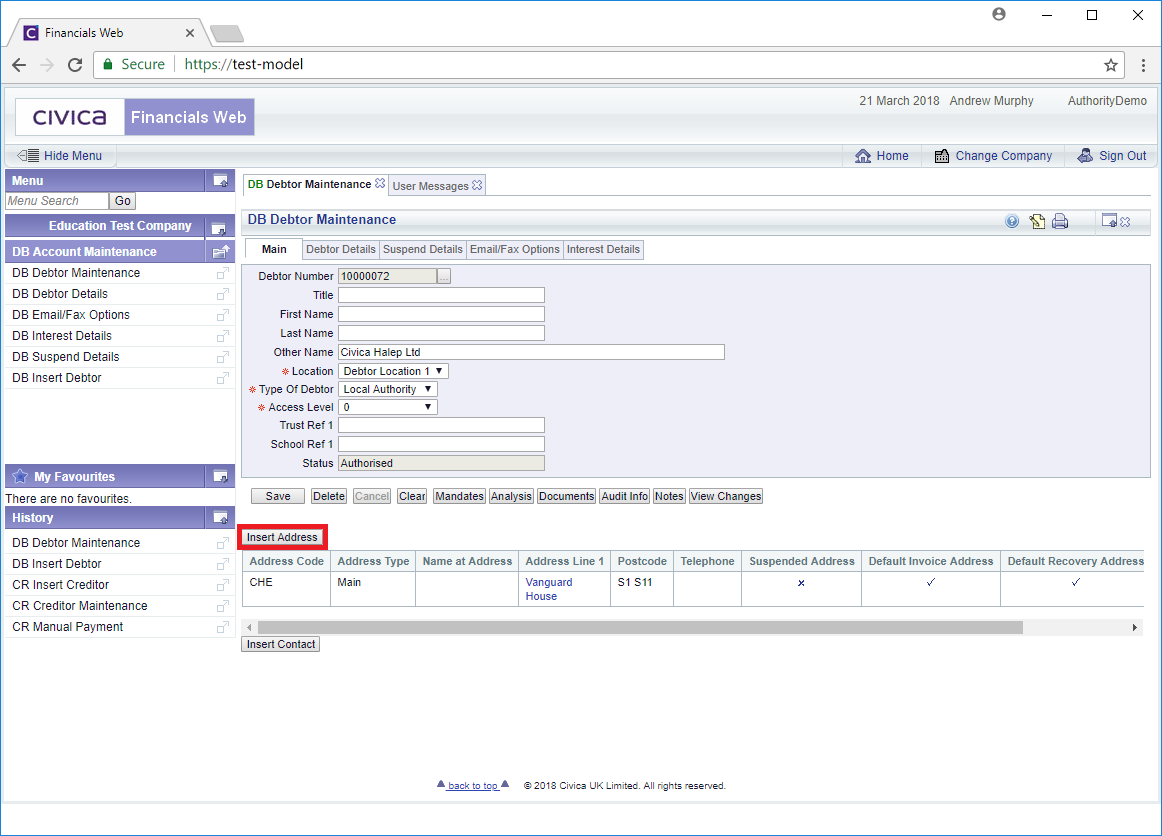The image size is (1162, 836).
Task: Close the User Messages tab
Action: point(477,185)
